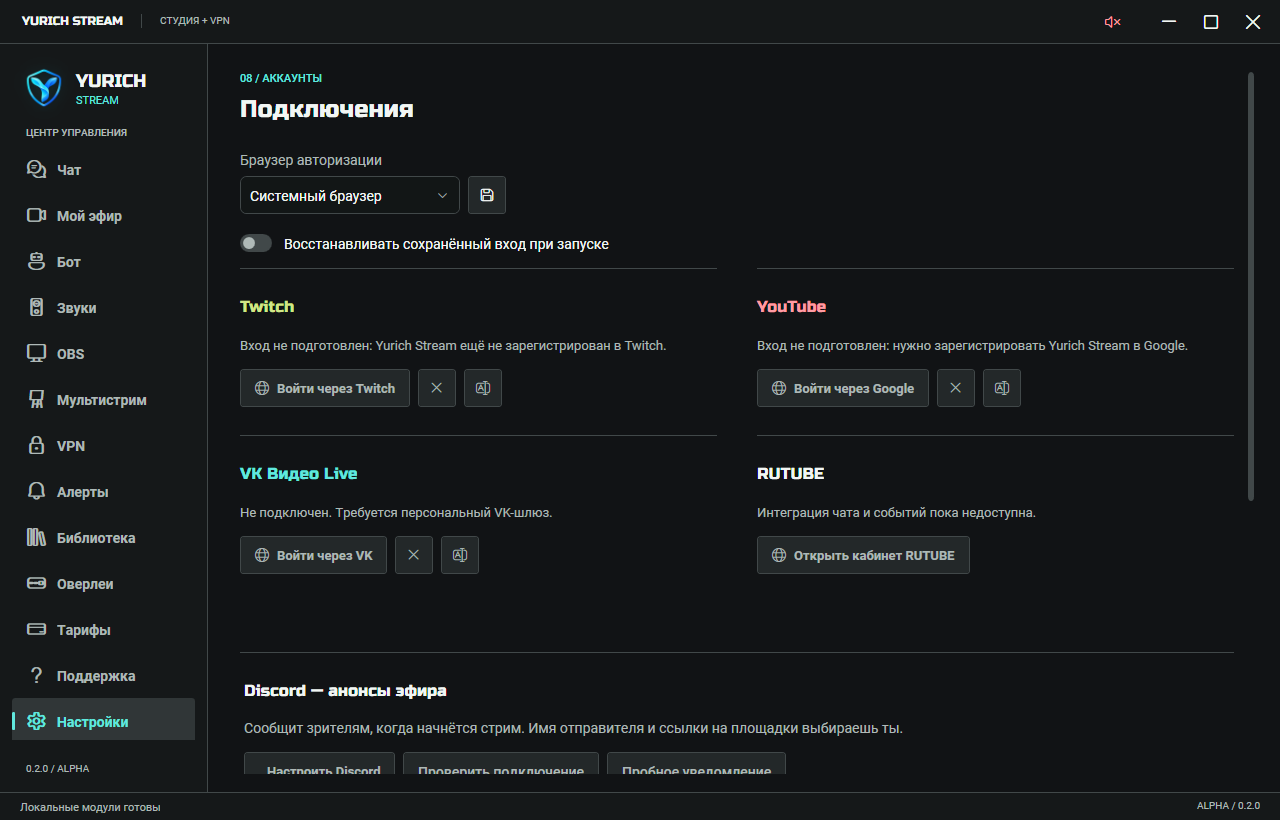Open the Поддержка sidebar item
Image resolution: width=1280 pixels, height=820 pixels.
click(103, 676)
